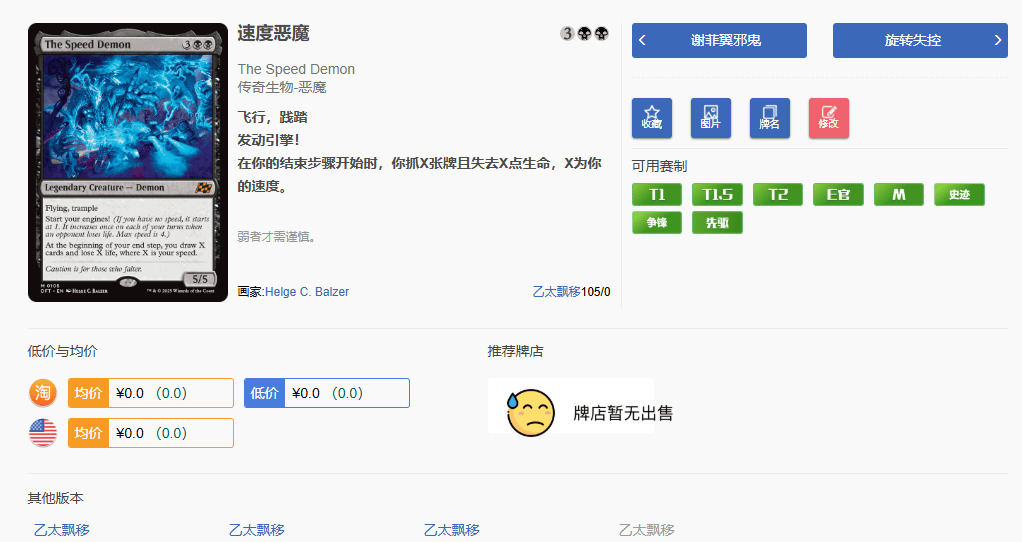Click the blue 低价 ¥0.0 price box
The image size is (1022, 542).
tap(327, 393)
